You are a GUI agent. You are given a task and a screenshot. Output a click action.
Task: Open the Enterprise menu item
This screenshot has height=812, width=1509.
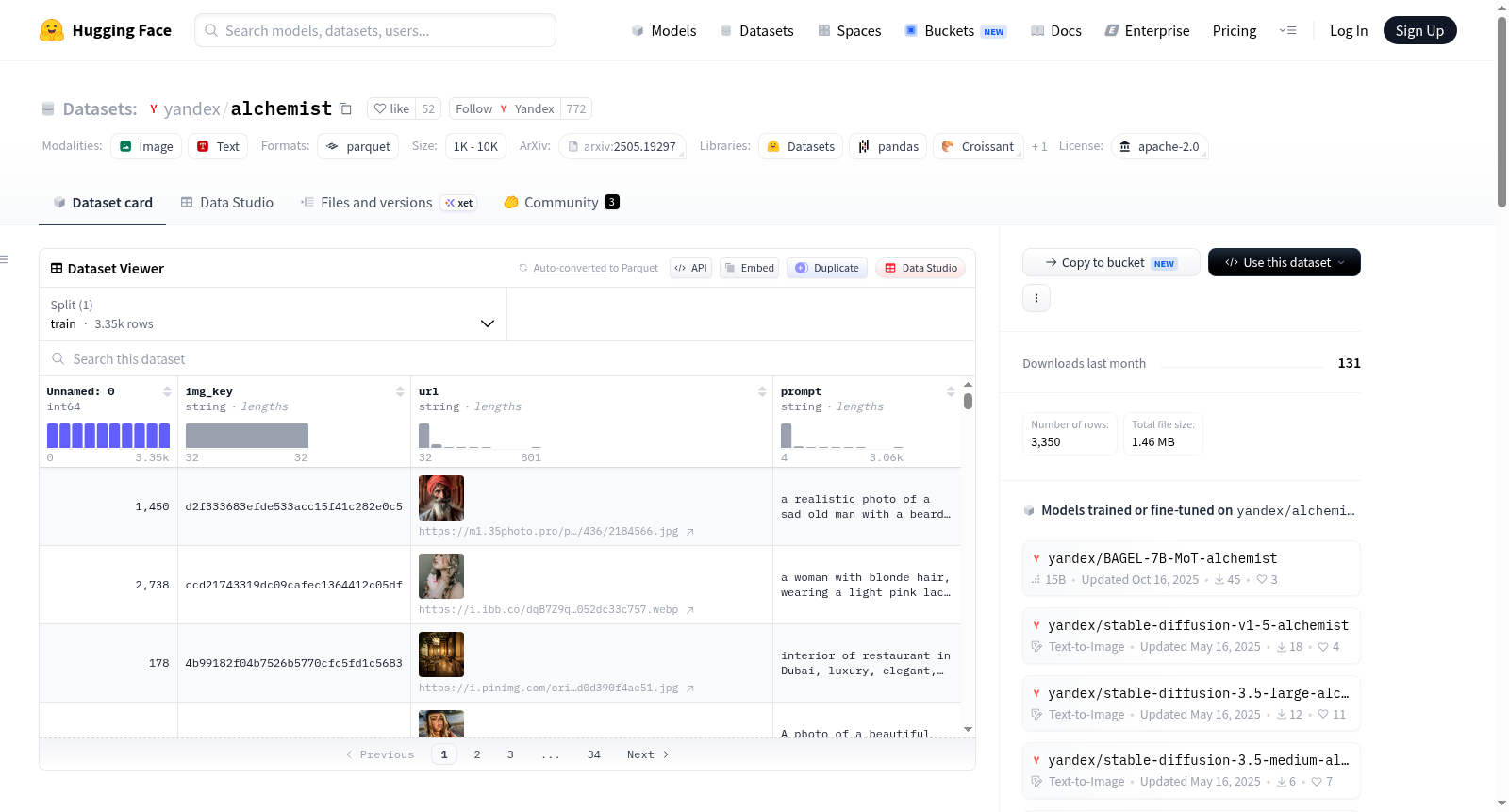click(x=1147, y=30)
